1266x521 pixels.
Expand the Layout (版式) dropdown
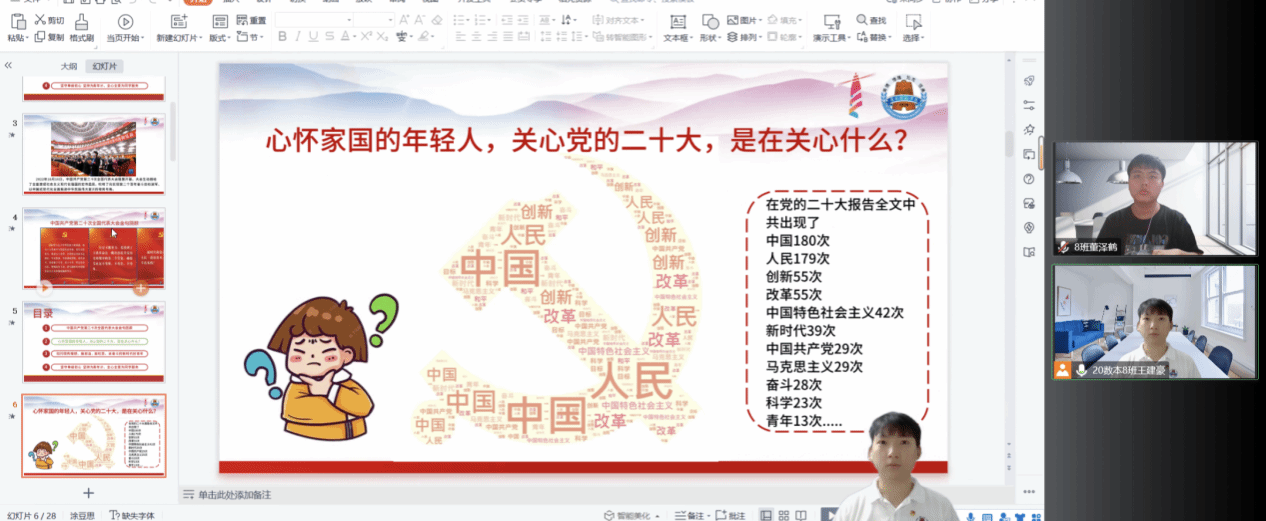[220, 38]
